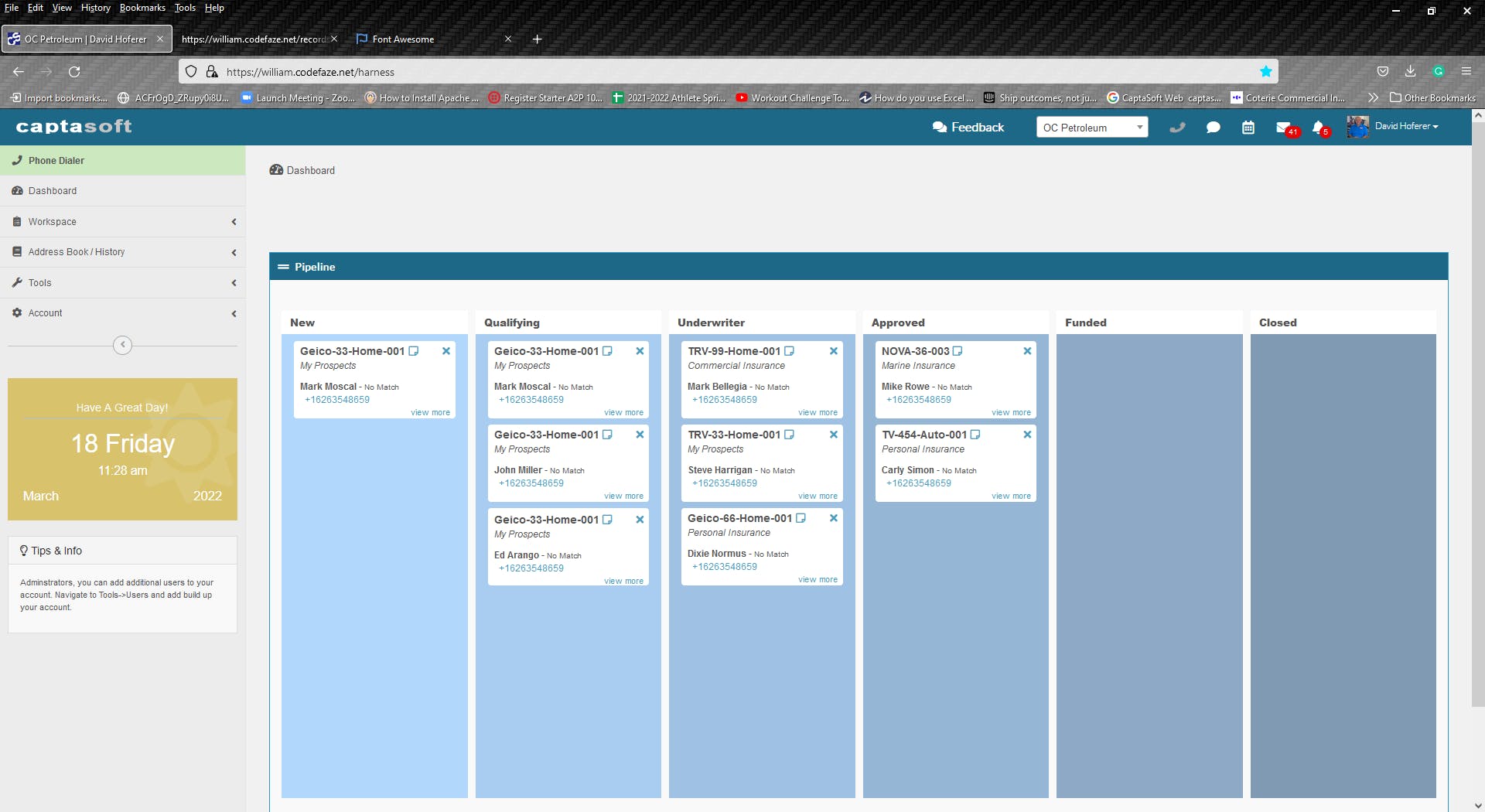This screenshot has width=1485, height=812.
Task: Click note icon on Geico-66-Home-001 card
Action: [801, 518]
